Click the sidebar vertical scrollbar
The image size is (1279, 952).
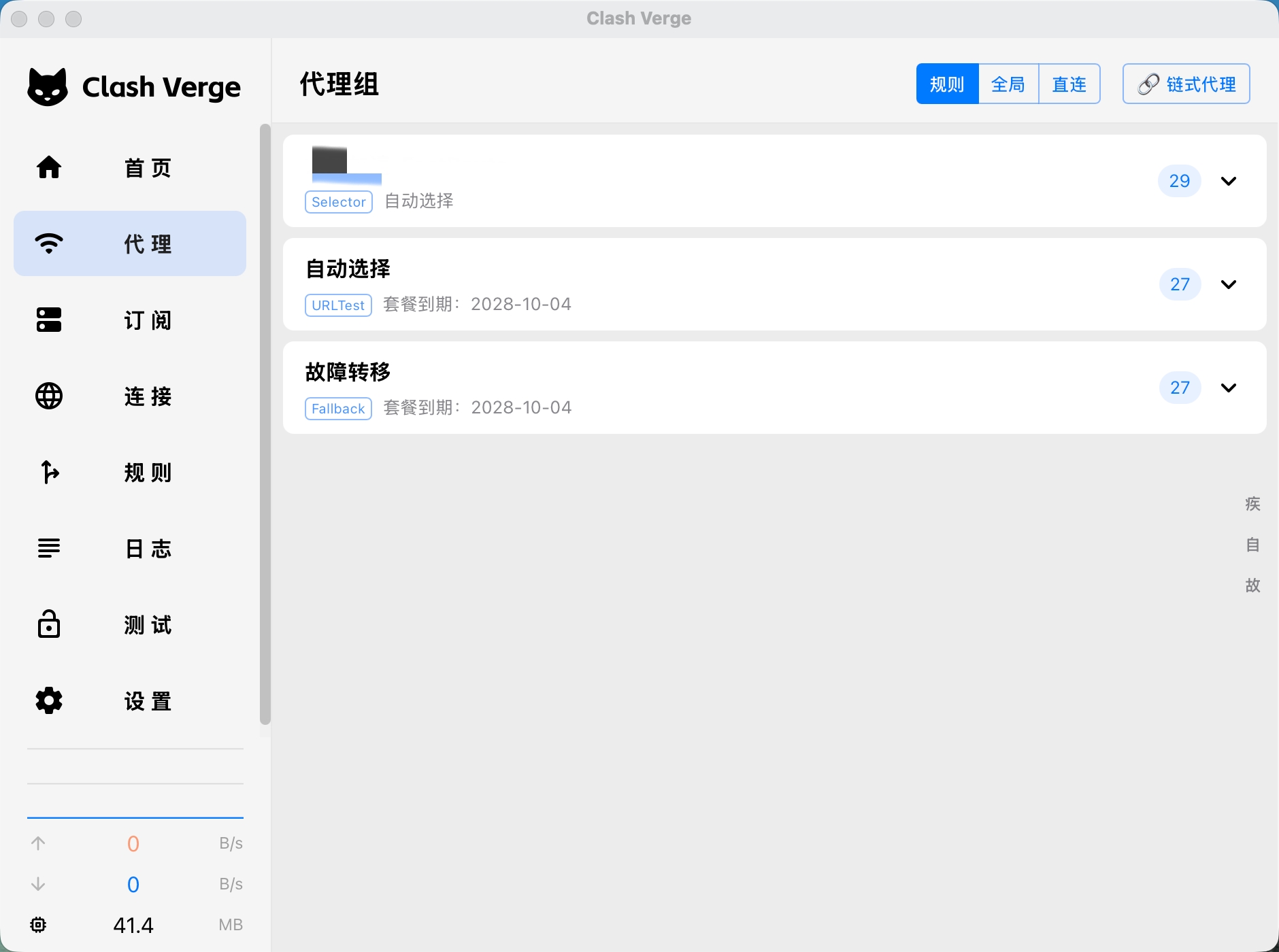pos(265,422)
